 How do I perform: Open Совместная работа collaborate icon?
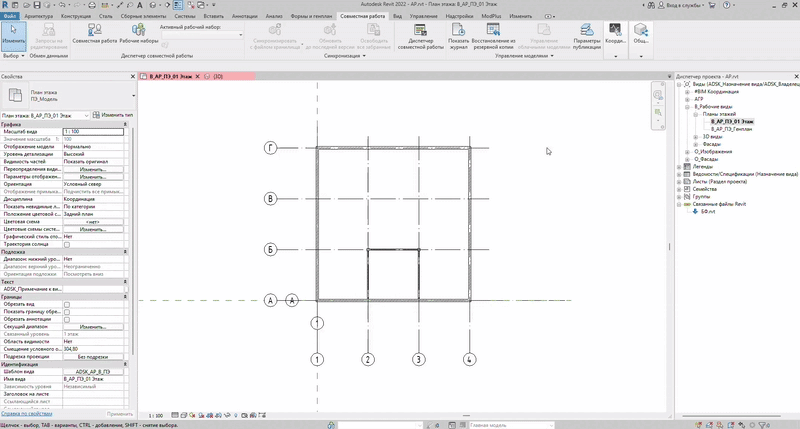(94, 34)
